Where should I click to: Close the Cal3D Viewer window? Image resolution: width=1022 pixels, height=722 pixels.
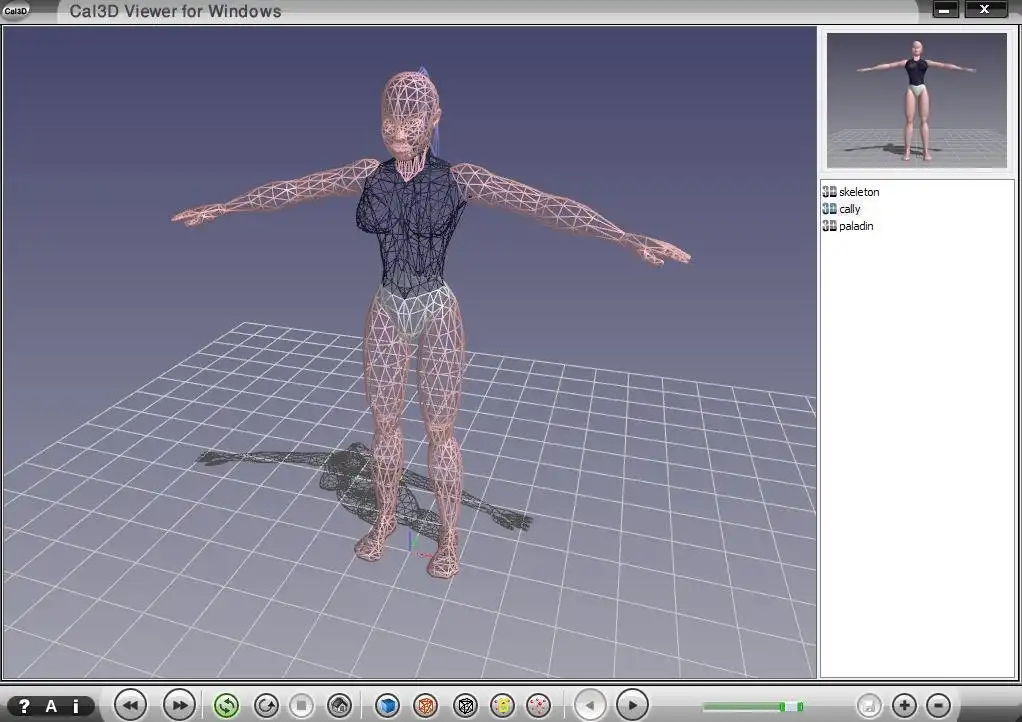[x=985, y=9]
